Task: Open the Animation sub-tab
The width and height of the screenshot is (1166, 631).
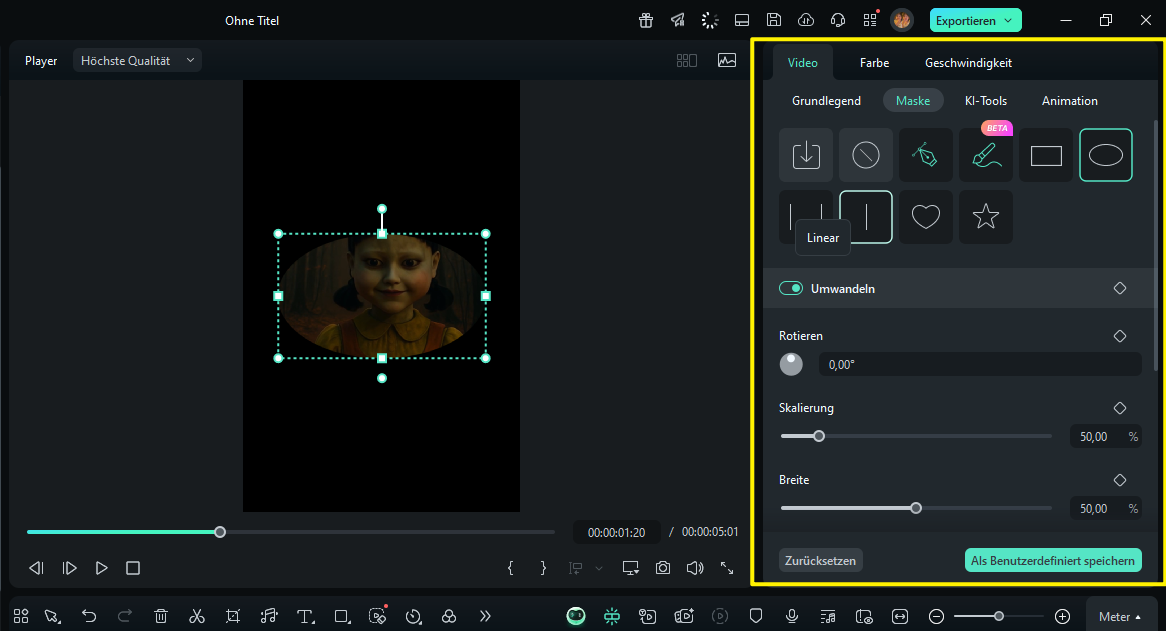Action: click(1069, 101)
